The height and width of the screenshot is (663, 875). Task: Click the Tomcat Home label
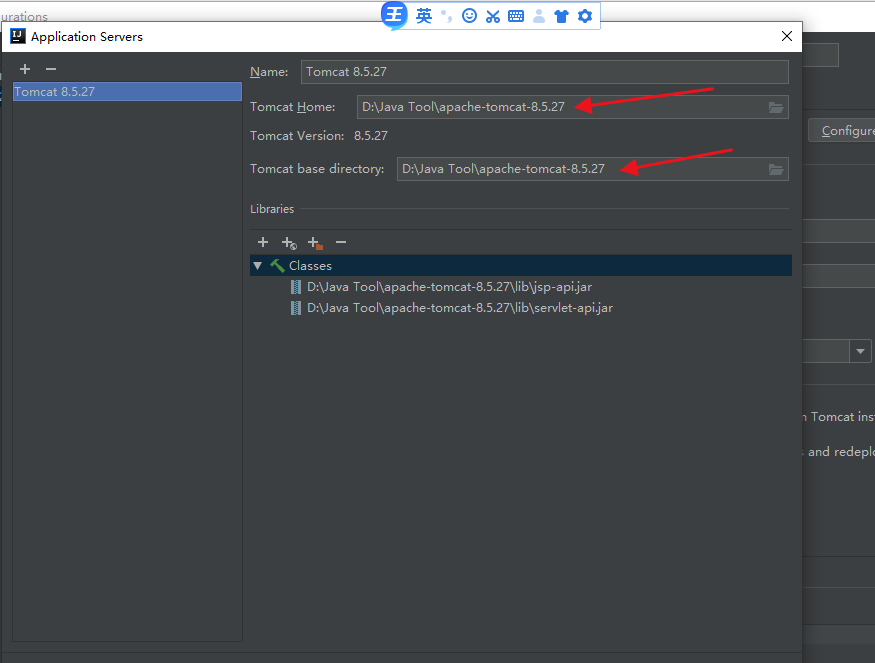point(292,107)
